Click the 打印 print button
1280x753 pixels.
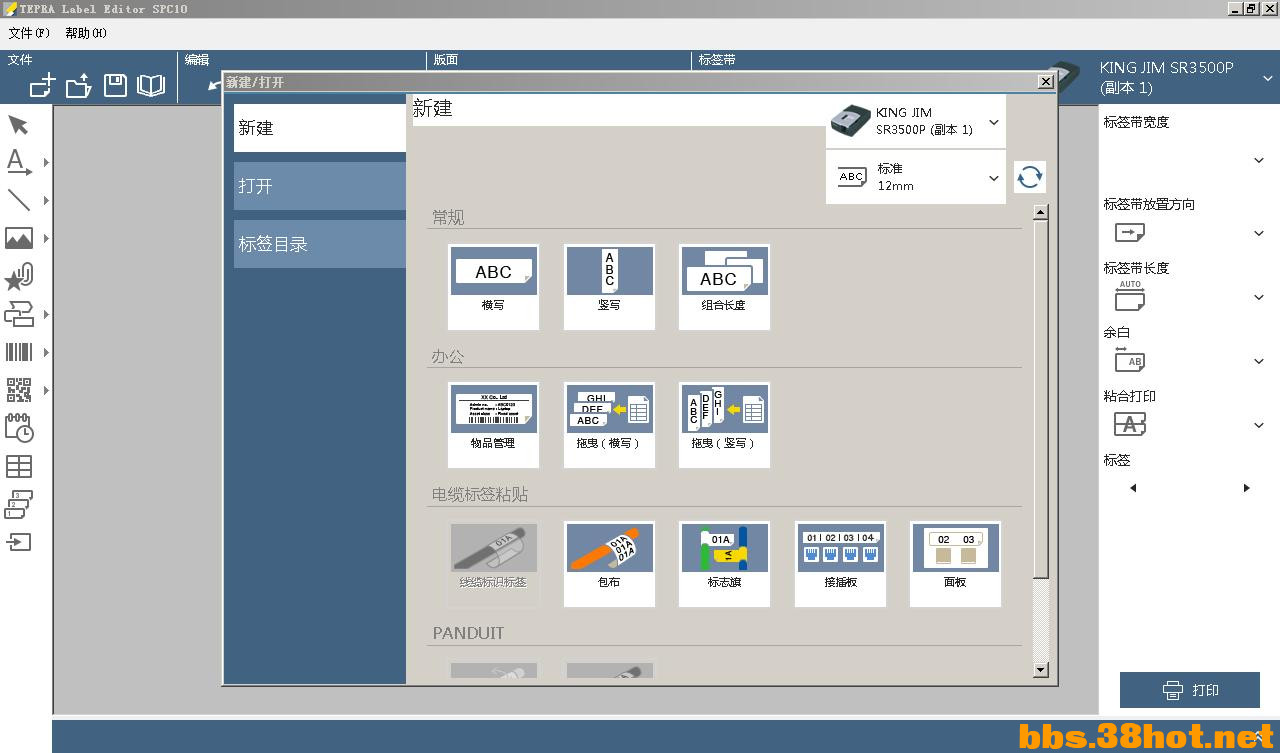tap(1190, 690)
